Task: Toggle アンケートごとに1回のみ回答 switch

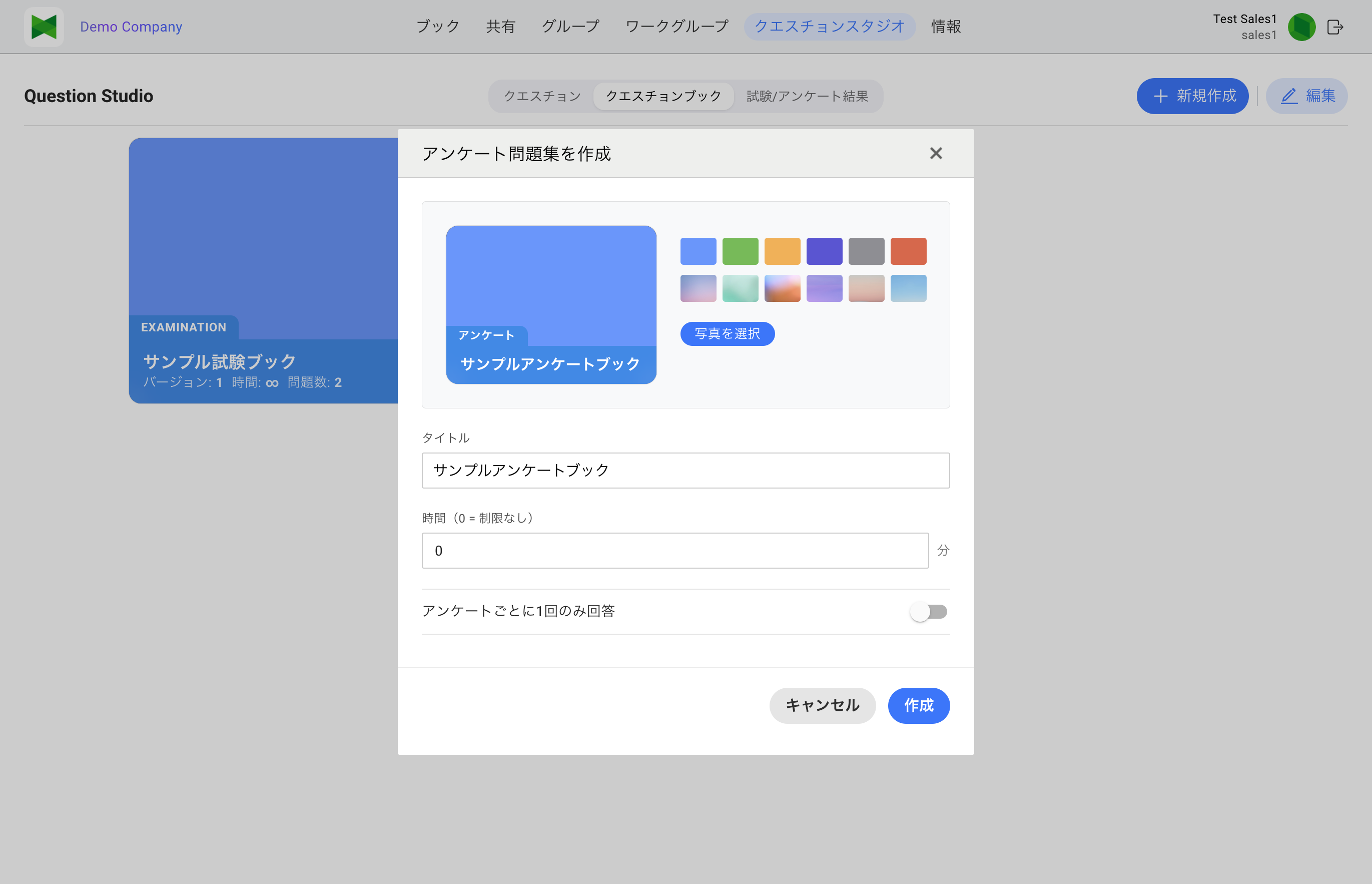Action: tap(929, 611)
